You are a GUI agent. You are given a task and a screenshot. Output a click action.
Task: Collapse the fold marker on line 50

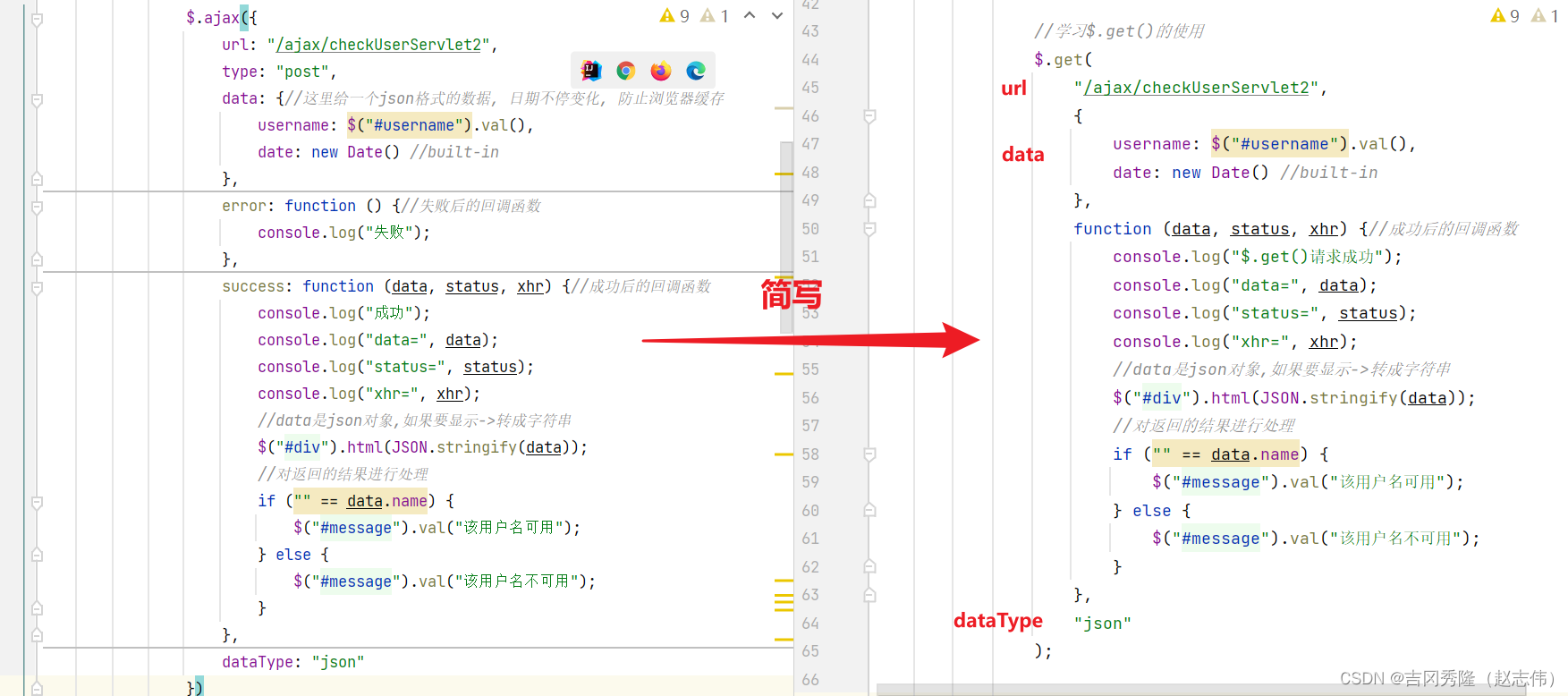click(869, 229)
